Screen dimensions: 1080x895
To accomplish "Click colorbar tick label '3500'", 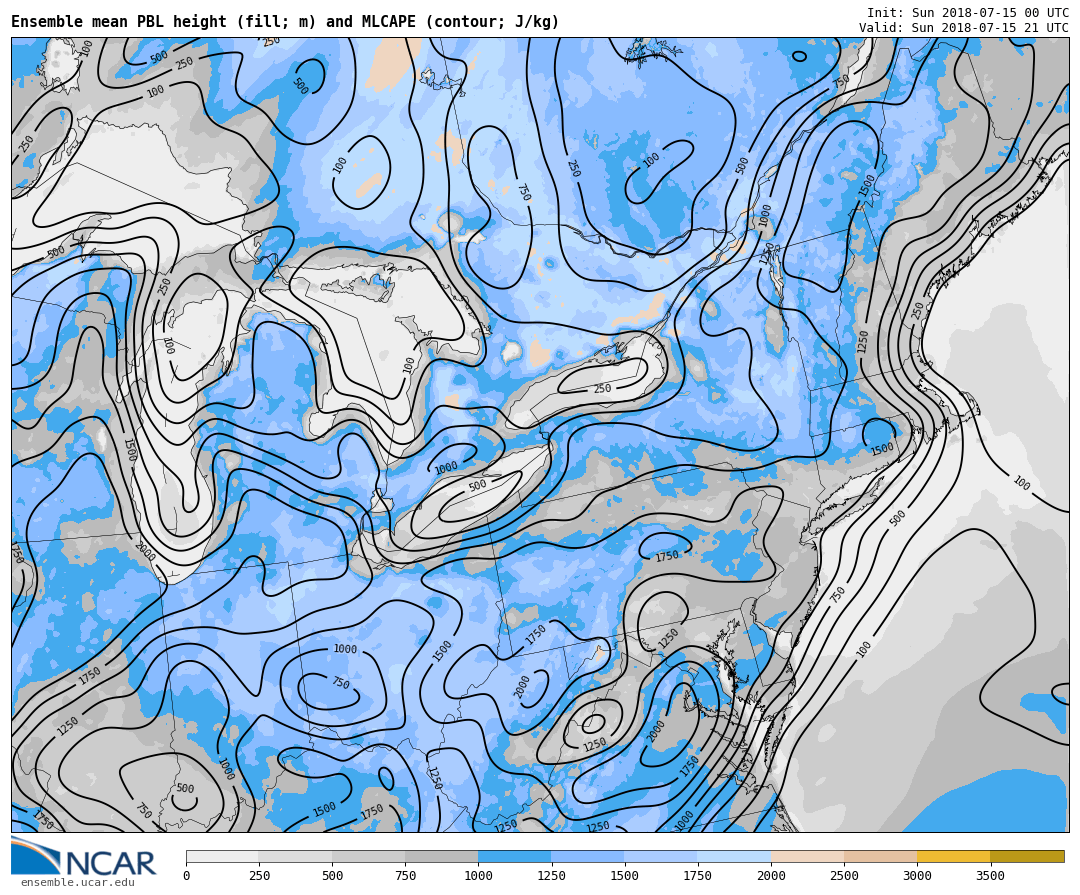I will [x=990, y=876].
